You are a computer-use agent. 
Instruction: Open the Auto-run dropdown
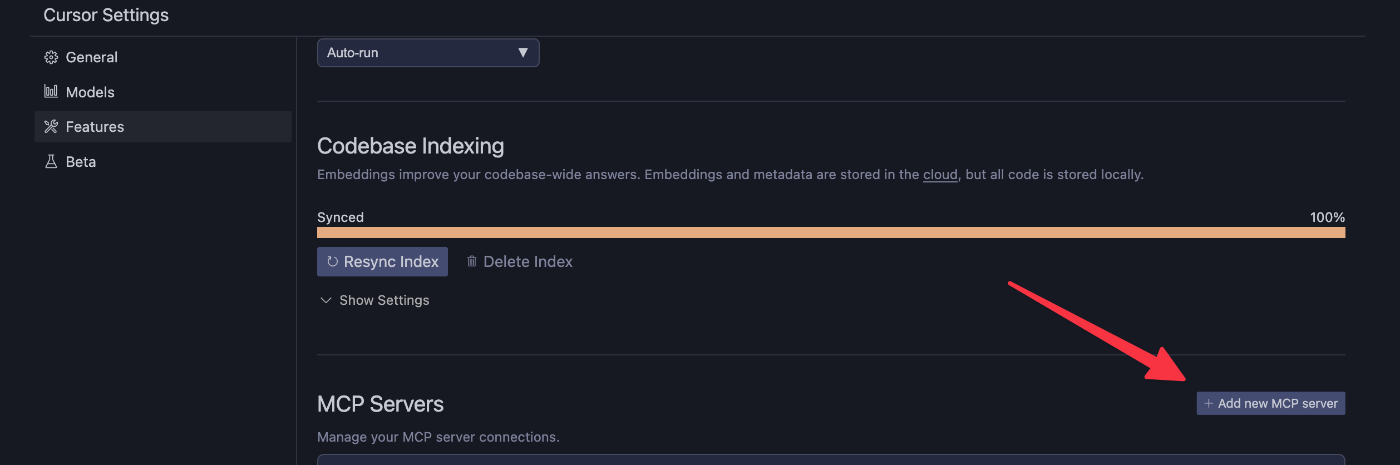tap(428, 53)
